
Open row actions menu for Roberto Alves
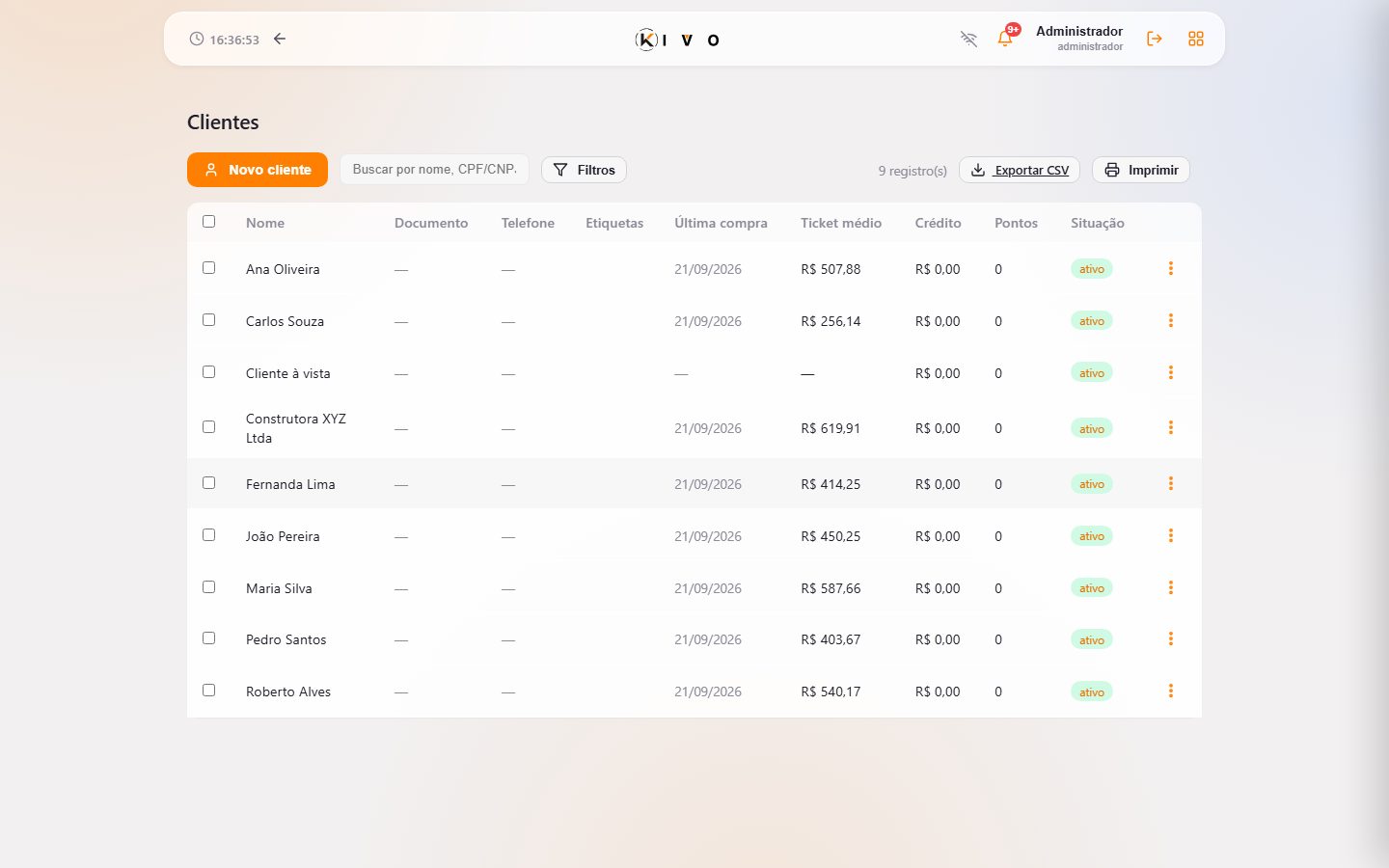[x=1171, y=691]
